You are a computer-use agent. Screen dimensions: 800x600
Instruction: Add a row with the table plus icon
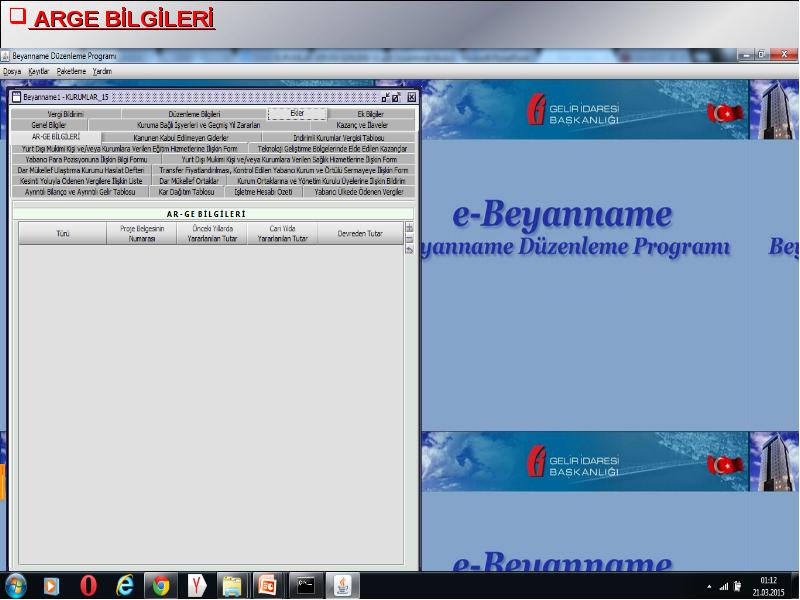point(409,228)
